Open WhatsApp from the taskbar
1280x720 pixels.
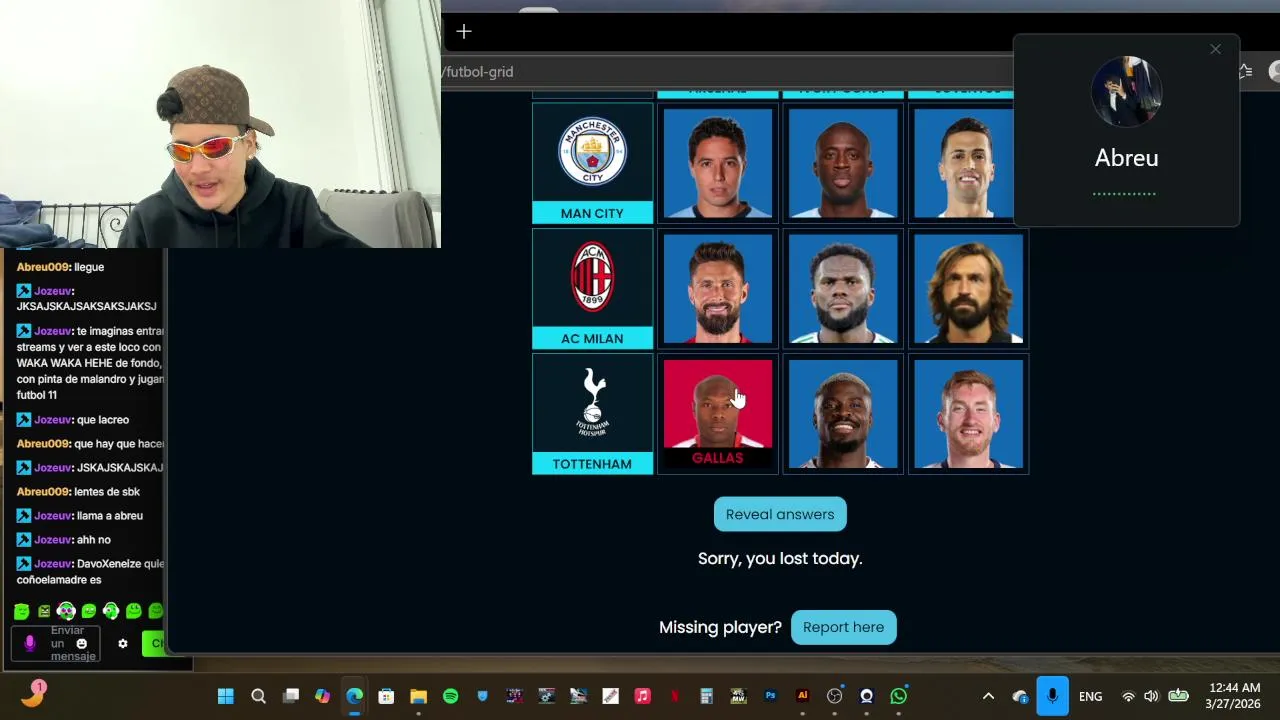(898, 696)
